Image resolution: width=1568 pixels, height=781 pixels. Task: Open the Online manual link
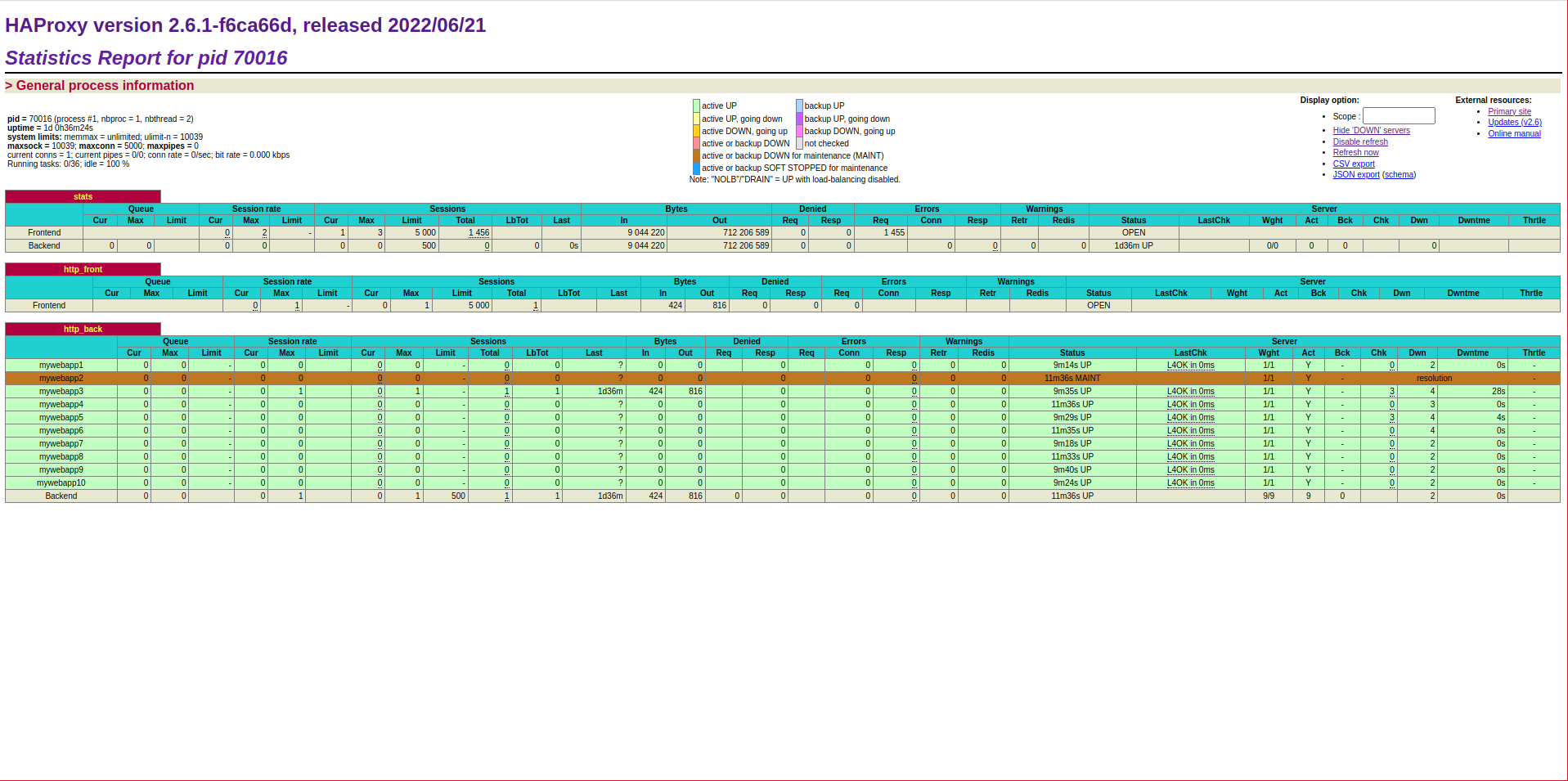[1513, 134]
